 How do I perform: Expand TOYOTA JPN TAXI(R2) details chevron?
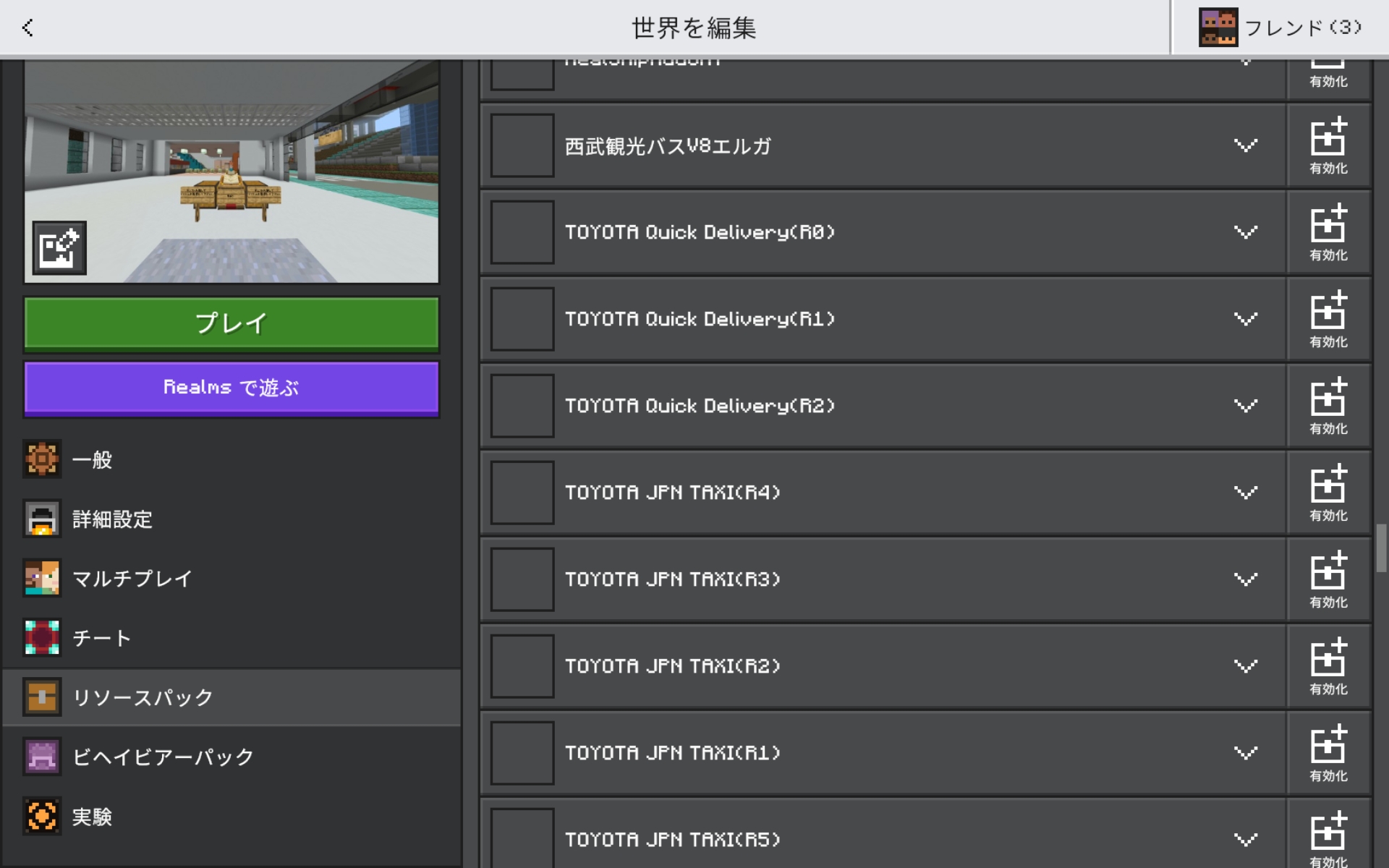coord(1245,666)
